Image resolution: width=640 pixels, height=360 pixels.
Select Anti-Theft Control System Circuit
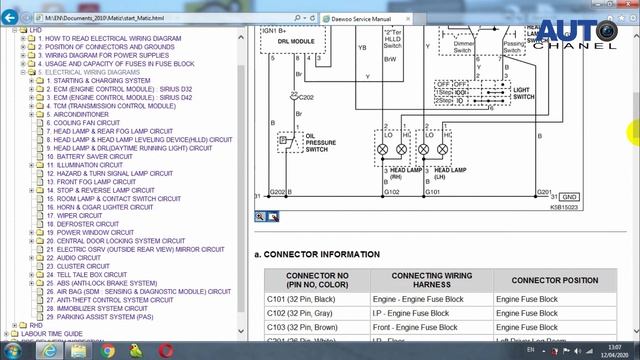point(110,300)
